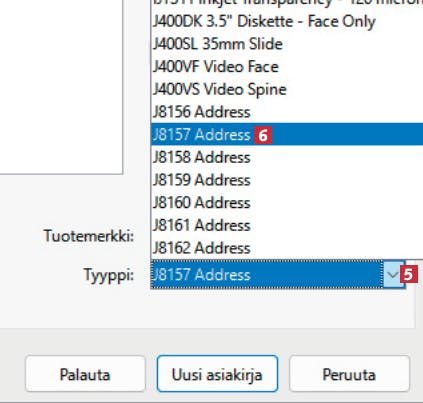Viewport: 423px width, 403px height.
Task: Select J400VS Video Spine label type
Action: pyautogui.click(x=287, y=89)
